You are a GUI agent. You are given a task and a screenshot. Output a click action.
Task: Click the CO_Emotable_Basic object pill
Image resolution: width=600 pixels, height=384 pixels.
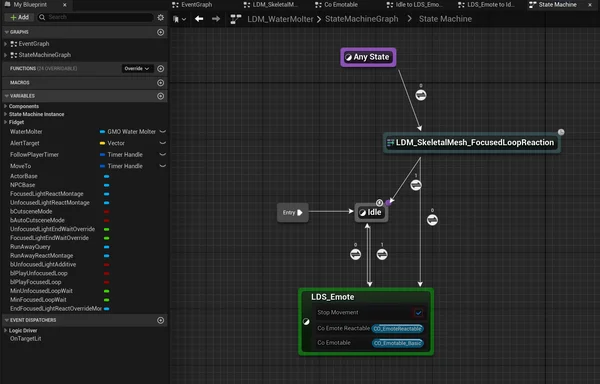pyautogui.click(x=398, y=343)
